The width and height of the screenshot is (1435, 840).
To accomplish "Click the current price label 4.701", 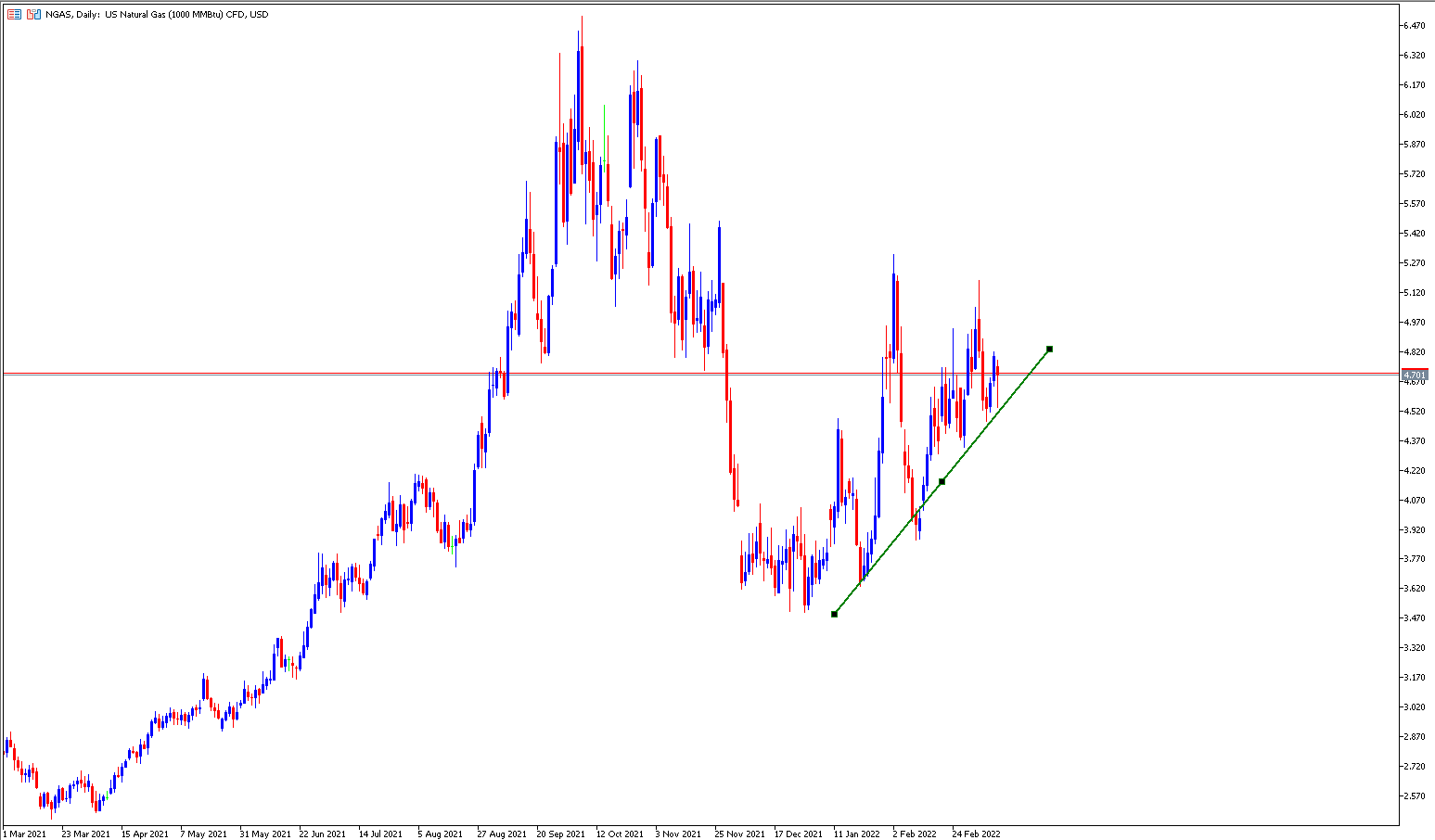I will coord(1415,375).
